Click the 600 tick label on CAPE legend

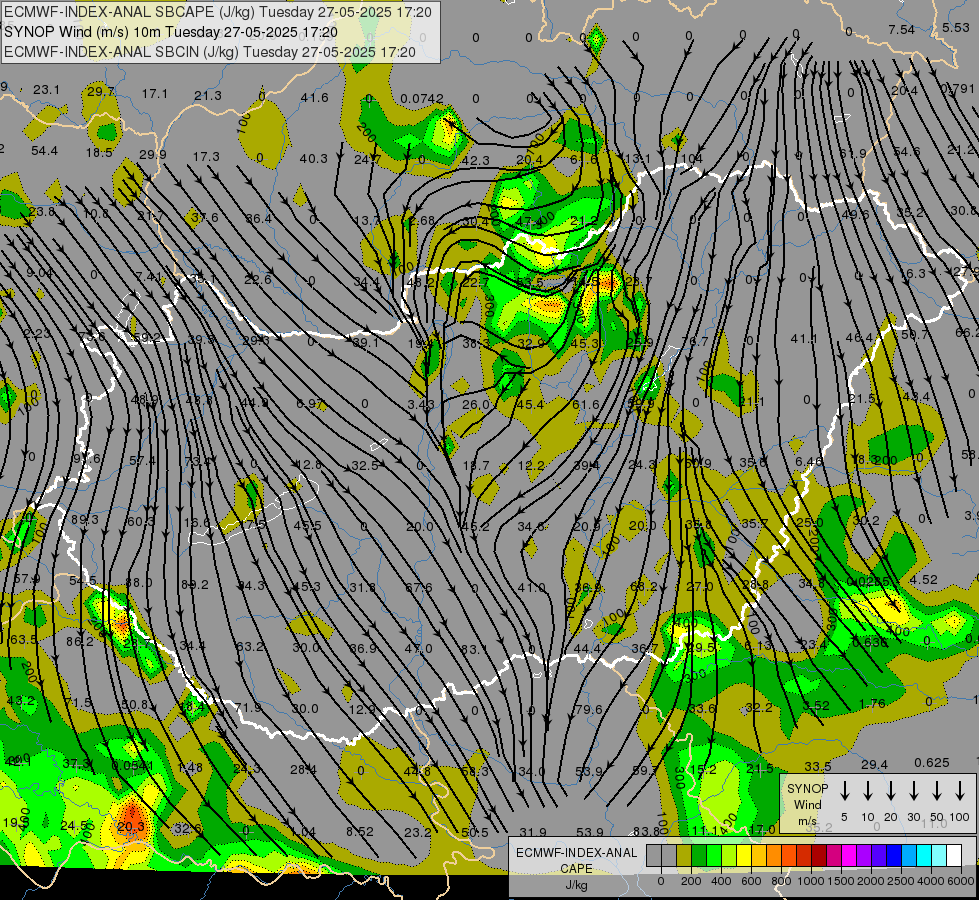[x=751, y=881]
